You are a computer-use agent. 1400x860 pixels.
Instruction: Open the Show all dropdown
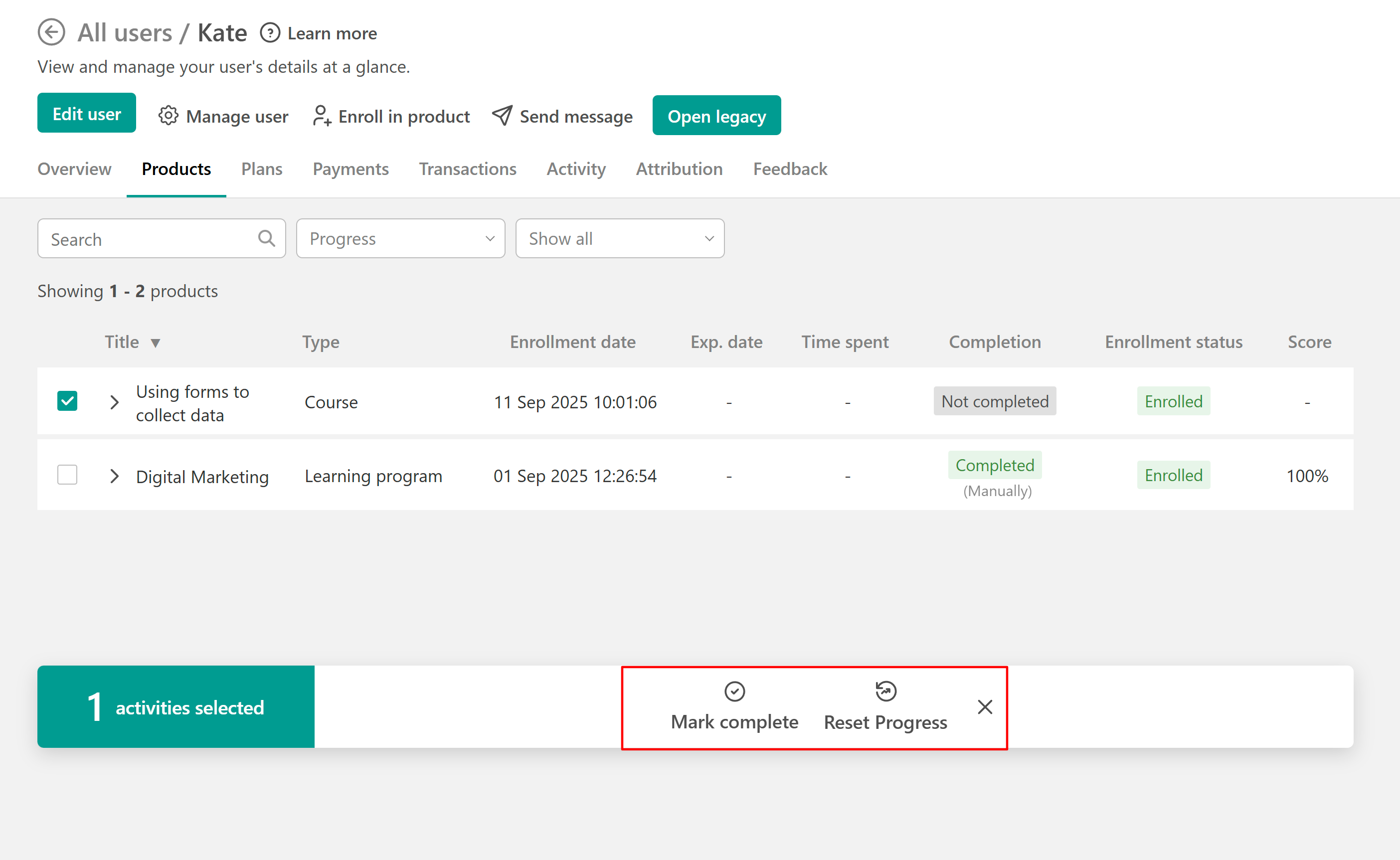(619, 238)
